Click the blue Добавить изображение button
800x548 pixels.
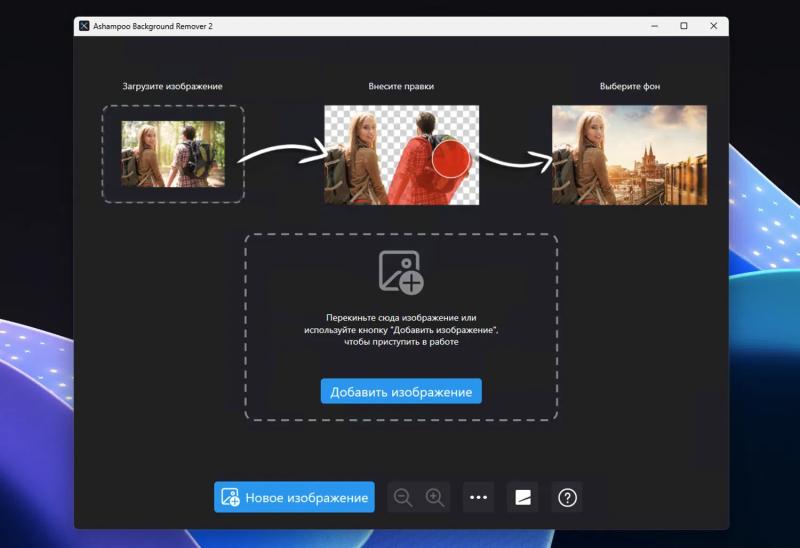pyautogui.click(x=401, y=391)
